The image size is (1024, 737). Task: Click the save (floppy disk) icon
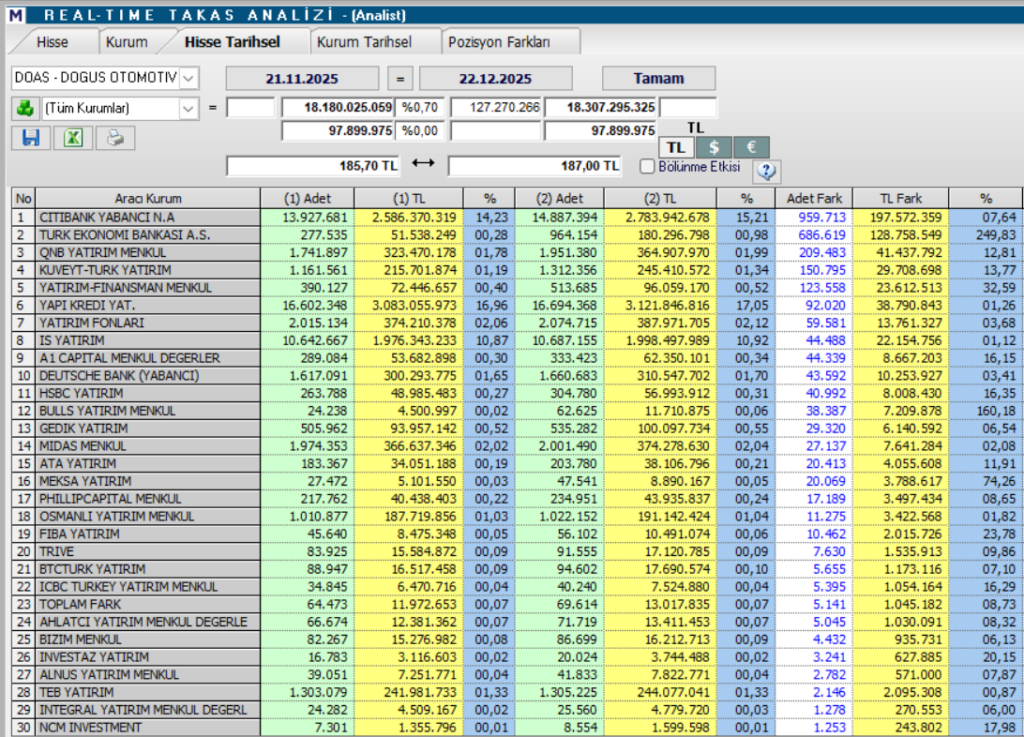(30, 139)
